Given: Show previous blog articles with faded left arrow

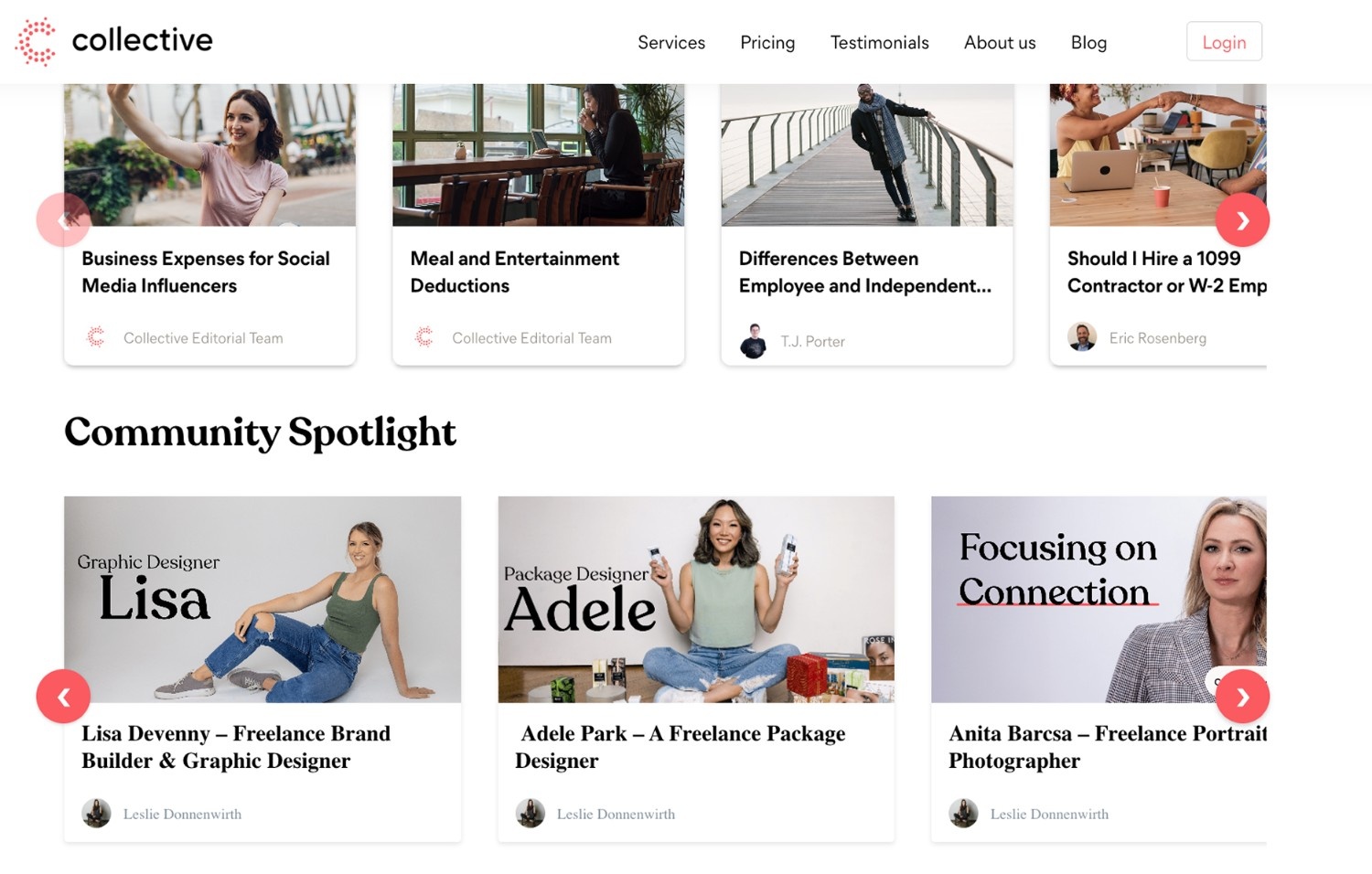Looking at the screenshot, I should point(63,220).
